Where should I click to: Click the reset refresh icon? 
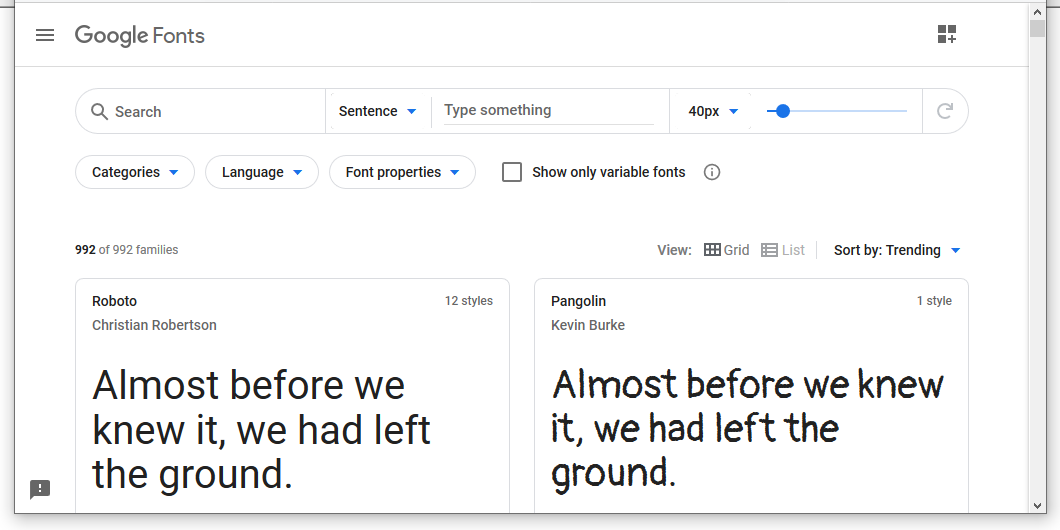point(944,111)
